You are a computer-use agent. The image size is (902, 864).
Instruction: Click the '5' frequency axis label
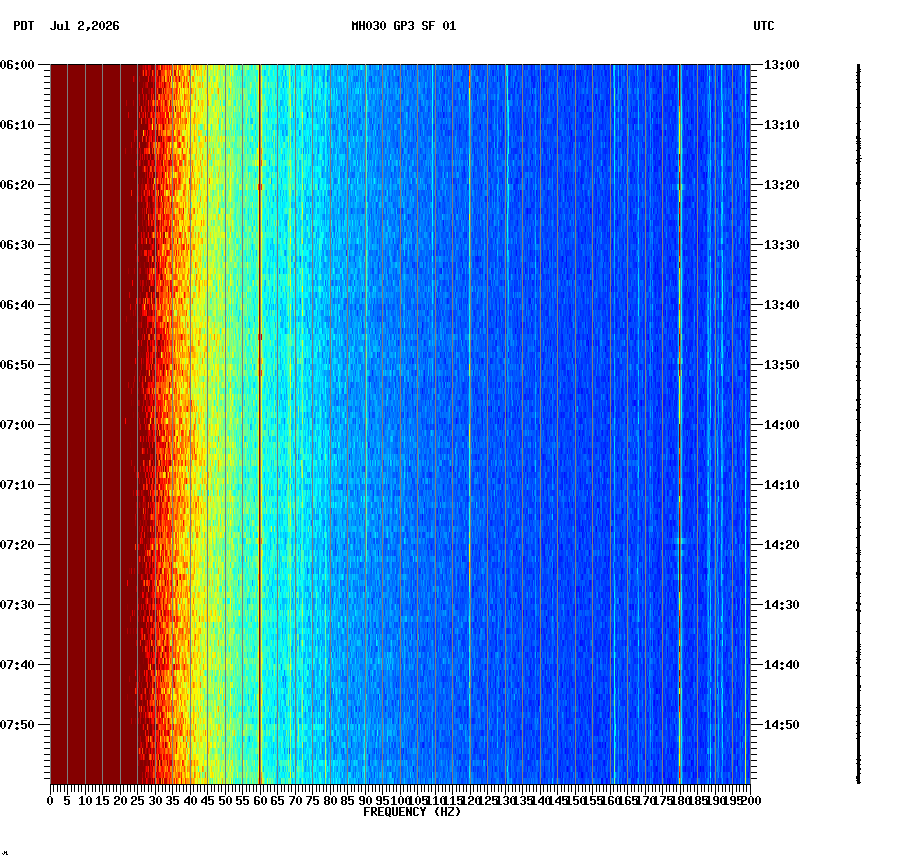[x=67, y=801]
